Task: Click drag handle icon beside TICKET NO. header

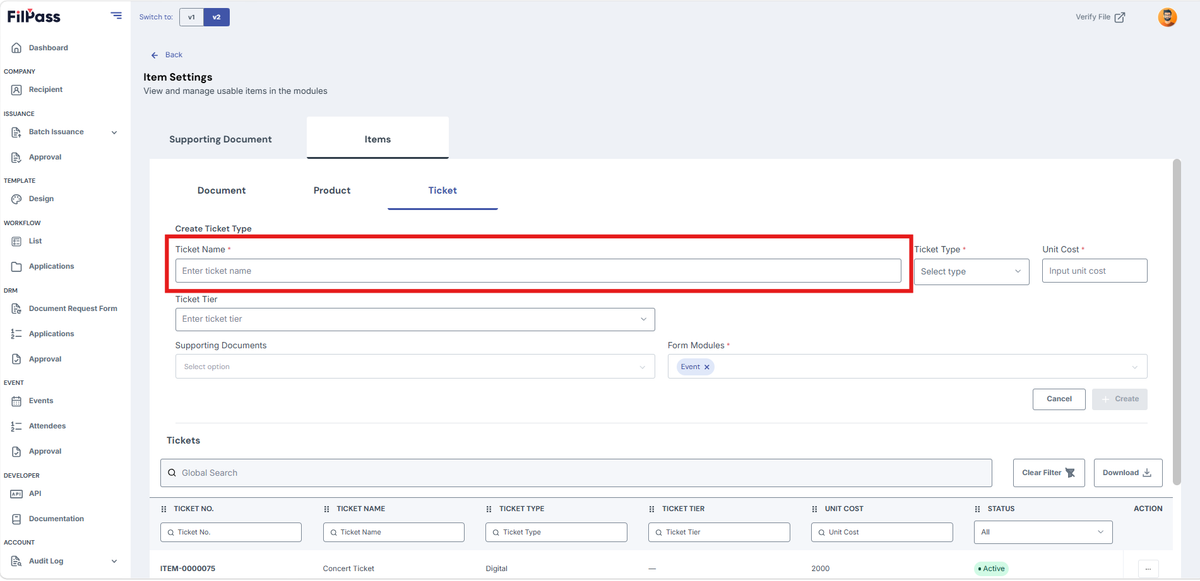Action: pos(164,509)
